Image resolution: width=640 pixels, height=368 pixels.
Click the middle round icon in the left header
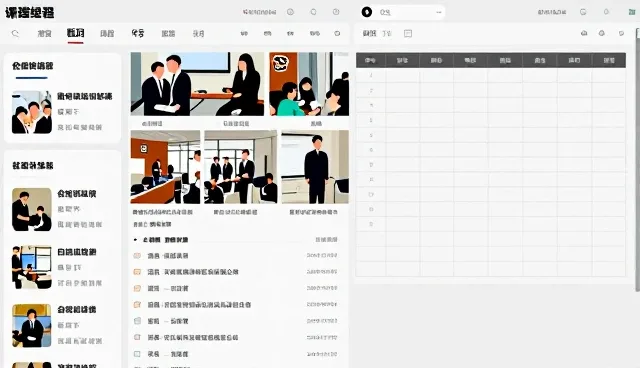[x=313, y=12]
